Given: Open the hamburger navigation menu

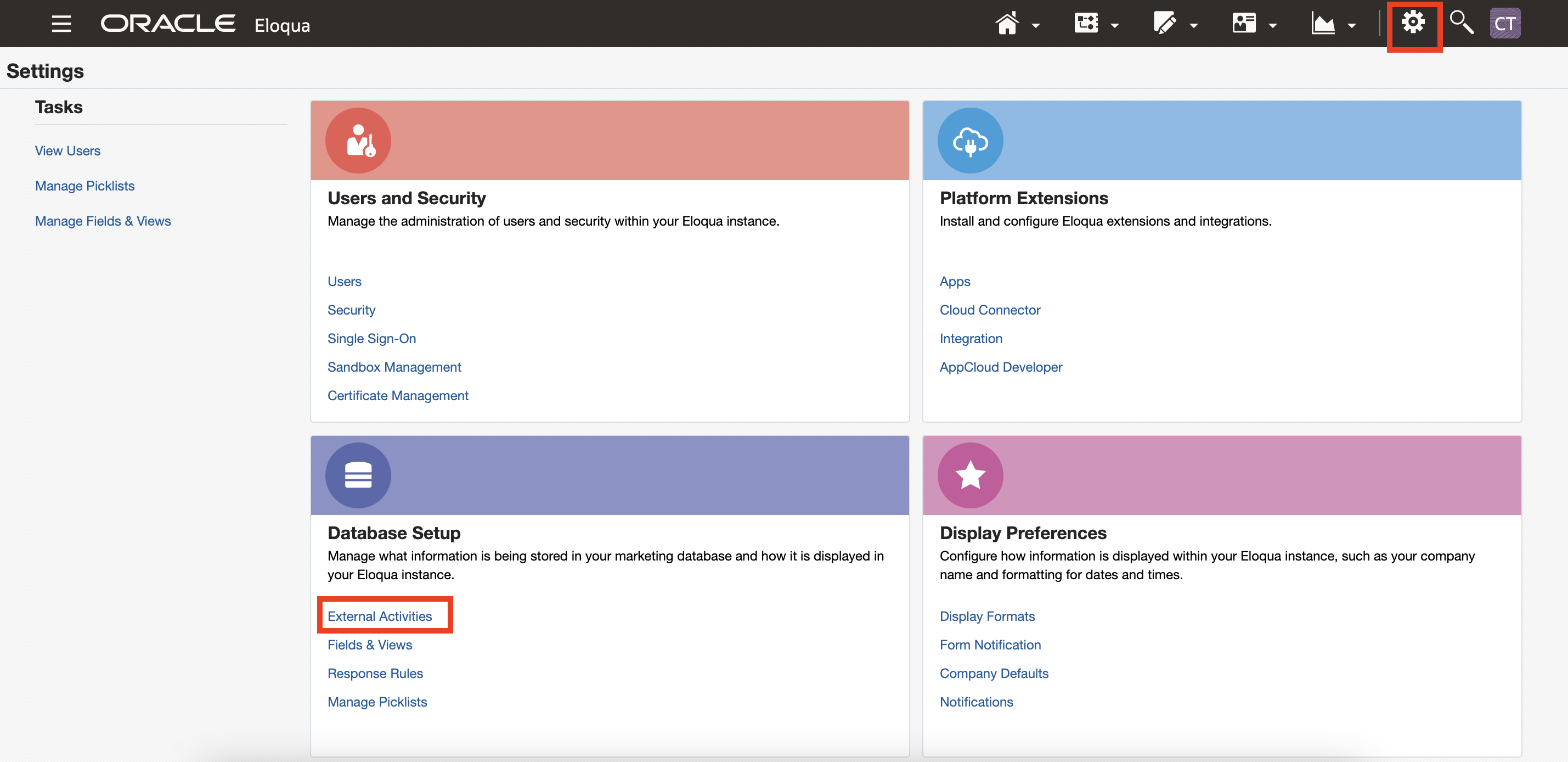Looking at the screenshot, I should pyautogui.click(x=61, y=24).
